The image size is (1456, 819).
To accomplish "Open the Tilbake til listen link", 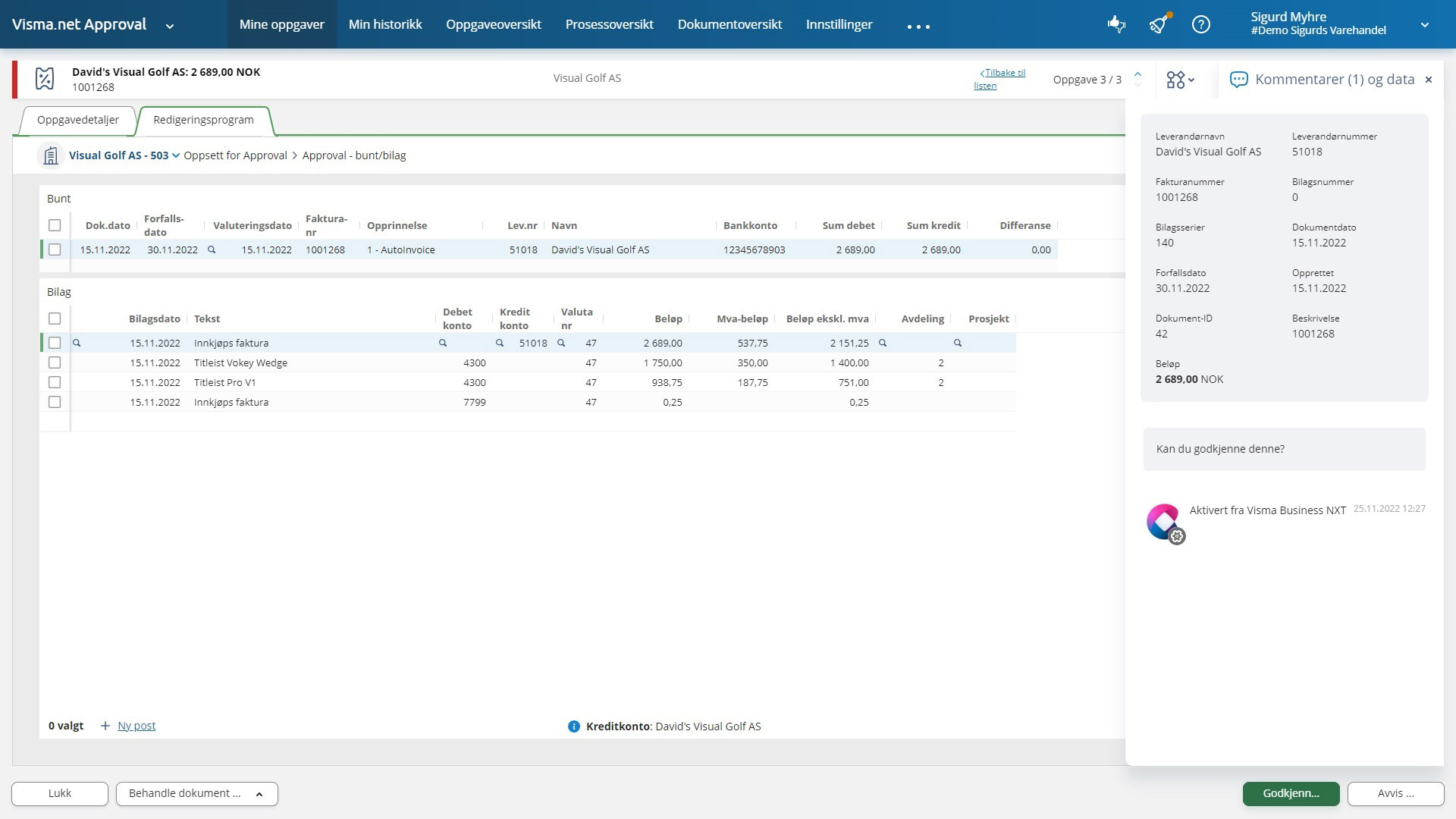I will pos(999,78).
